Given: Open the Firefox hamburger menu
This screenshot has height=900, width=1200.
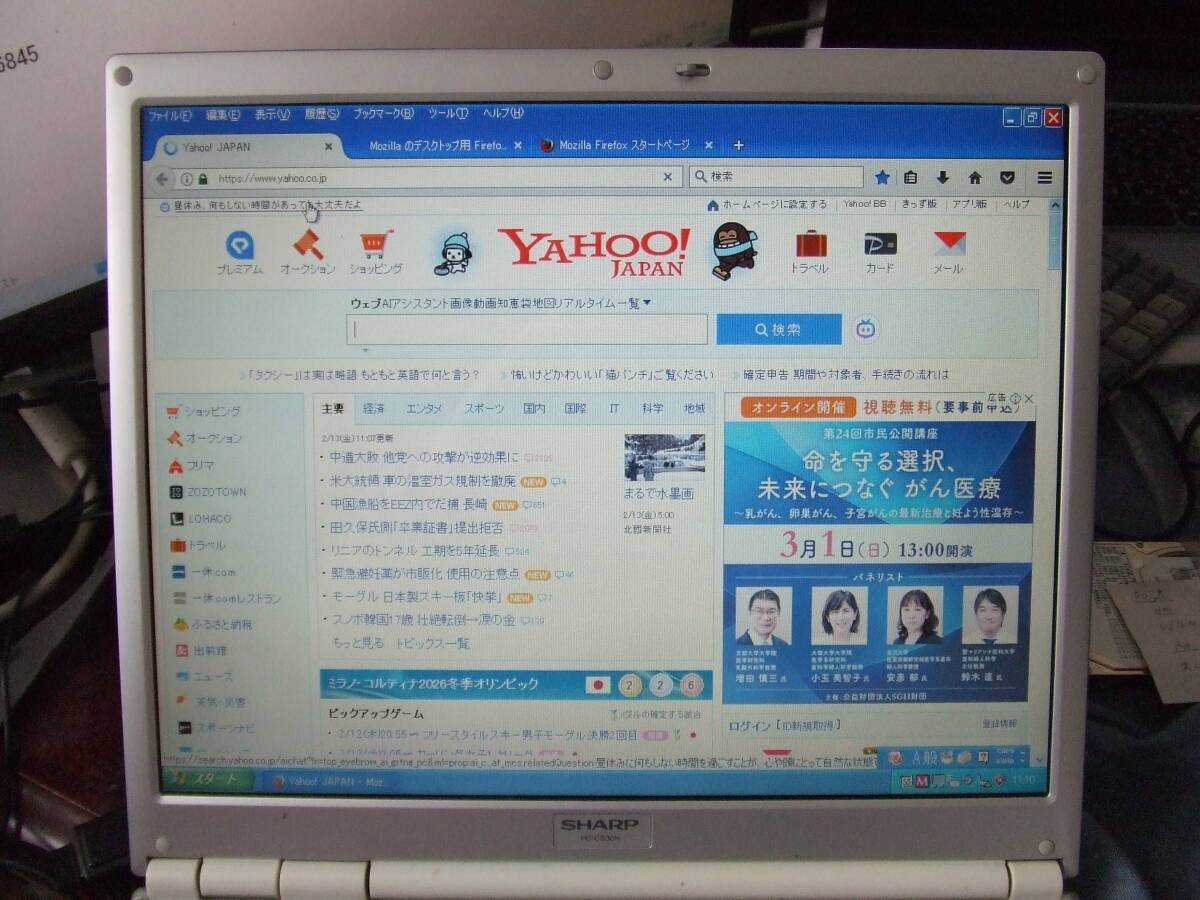Looking at the screenshot, I should [x=1045, y=178].
